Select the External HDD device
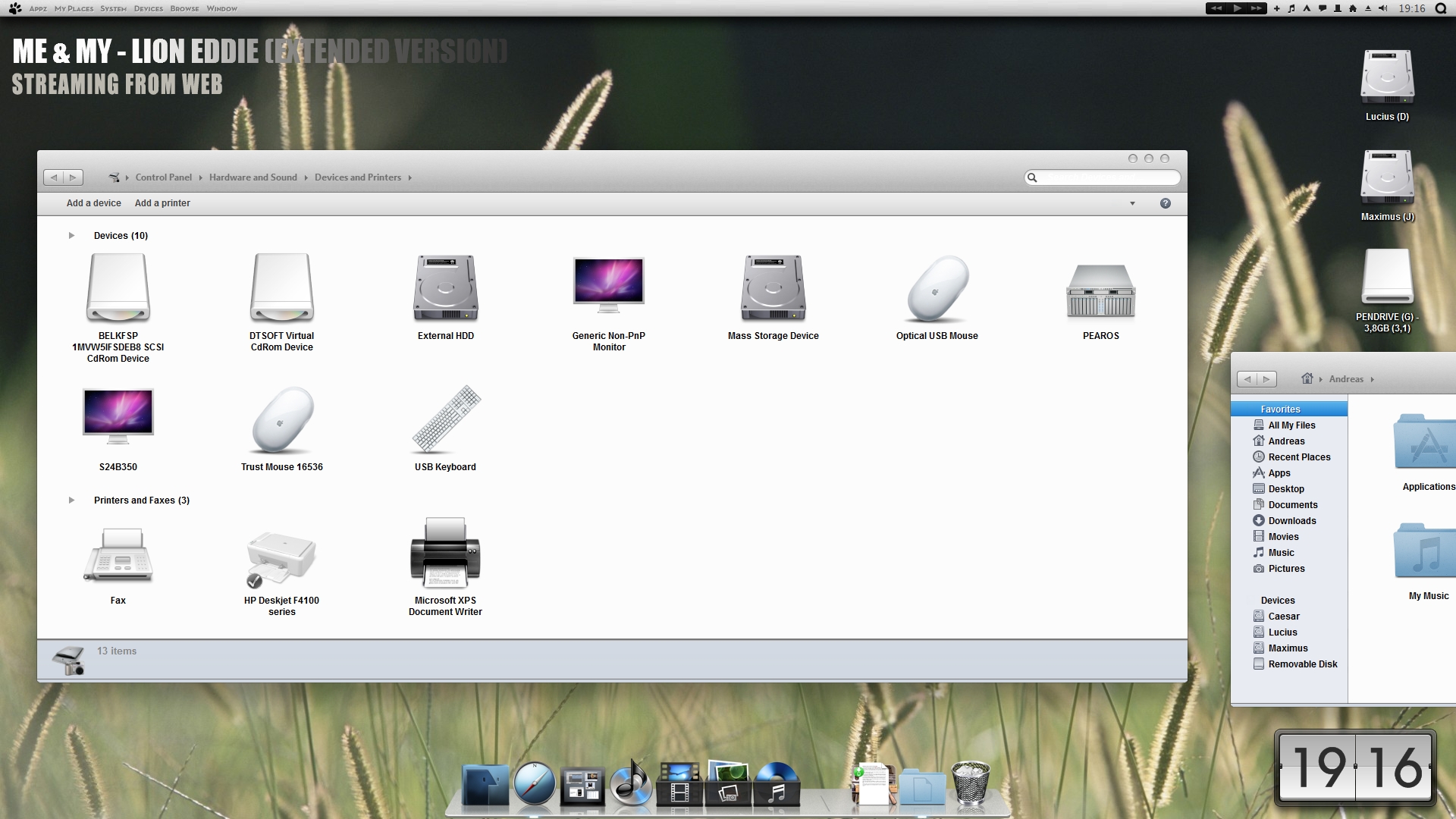Screen dimensions: 1456x819 pyautogui.click(x=446, y=288)
